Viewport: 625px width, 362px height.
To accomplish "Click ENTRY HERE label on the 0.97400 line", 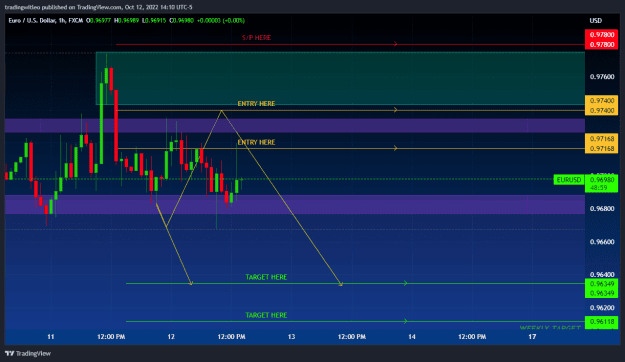I will tap(256, 104).
